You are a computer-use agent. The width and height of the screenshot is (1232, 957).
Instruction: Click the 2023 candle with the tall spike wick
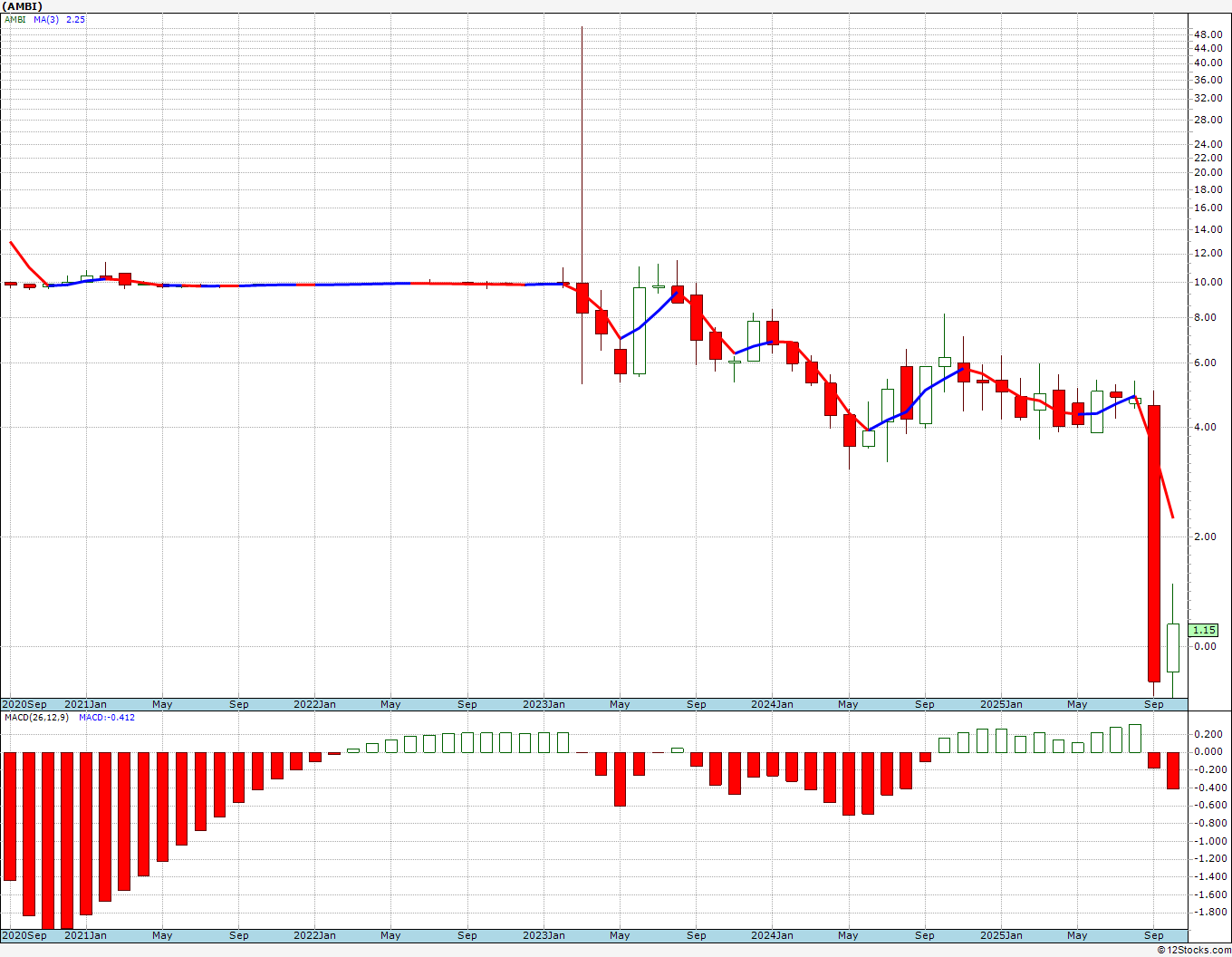coord(582,298)
